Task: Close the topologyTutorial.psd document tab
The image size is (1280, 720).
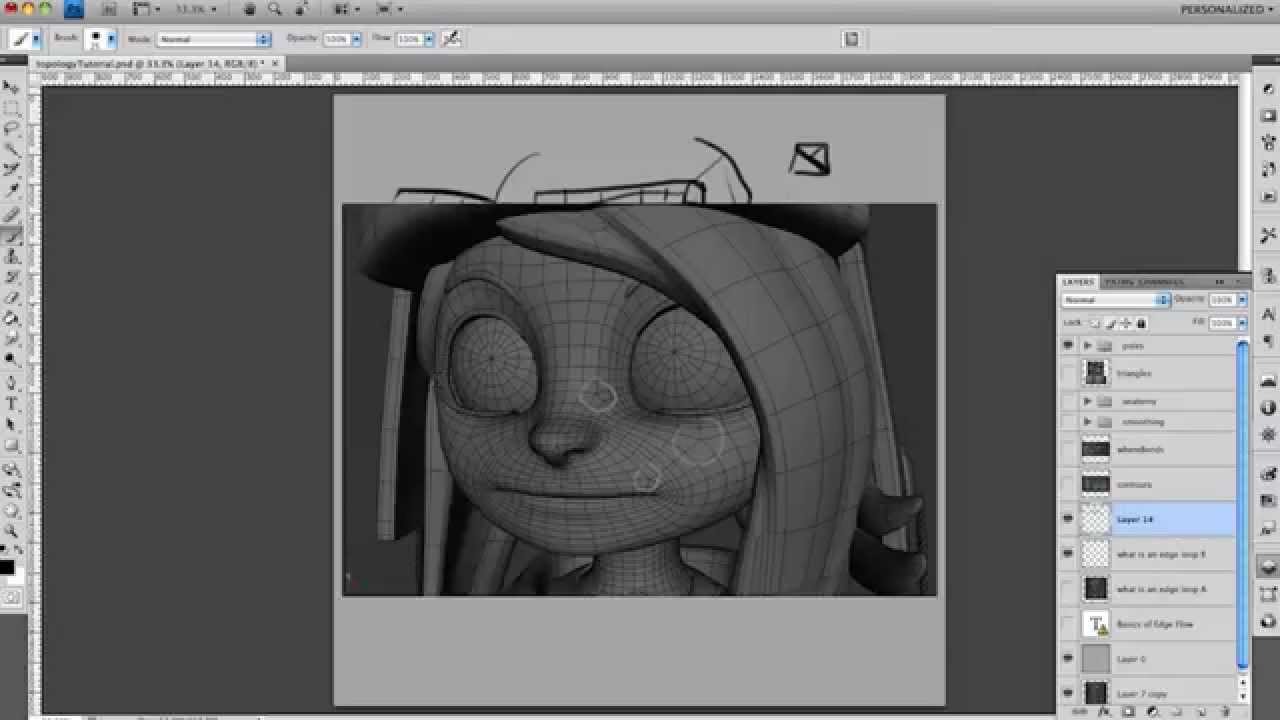Action: point(275,63)
